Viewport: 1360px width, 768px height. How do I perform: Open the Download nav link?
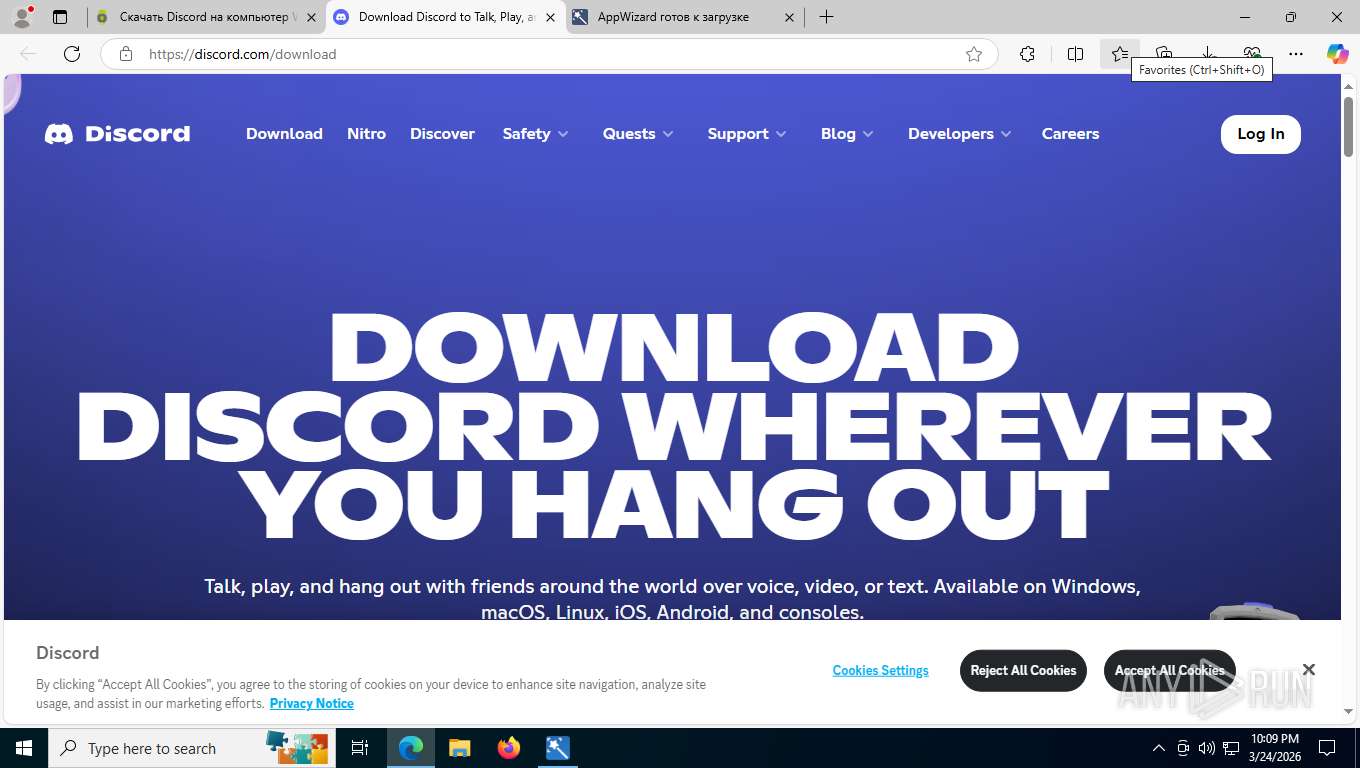click(x=284, y=134)
